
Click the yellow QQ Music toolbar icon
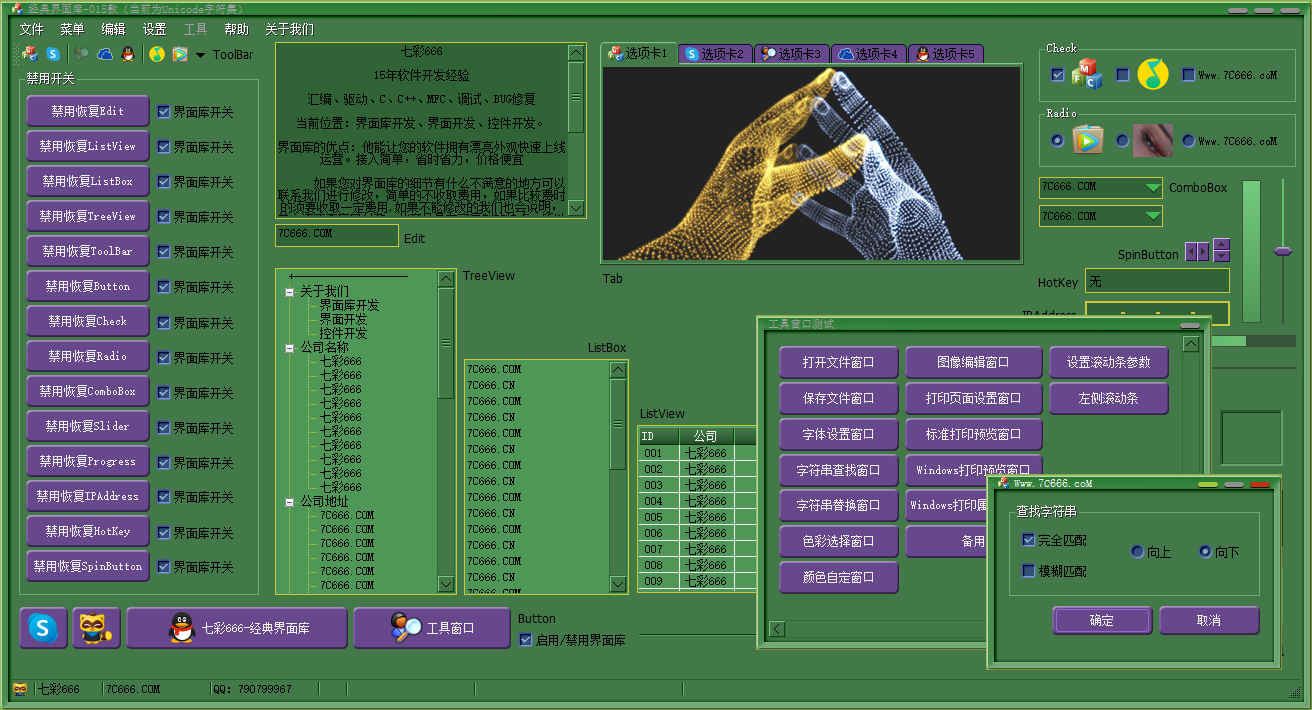[157, 55]
